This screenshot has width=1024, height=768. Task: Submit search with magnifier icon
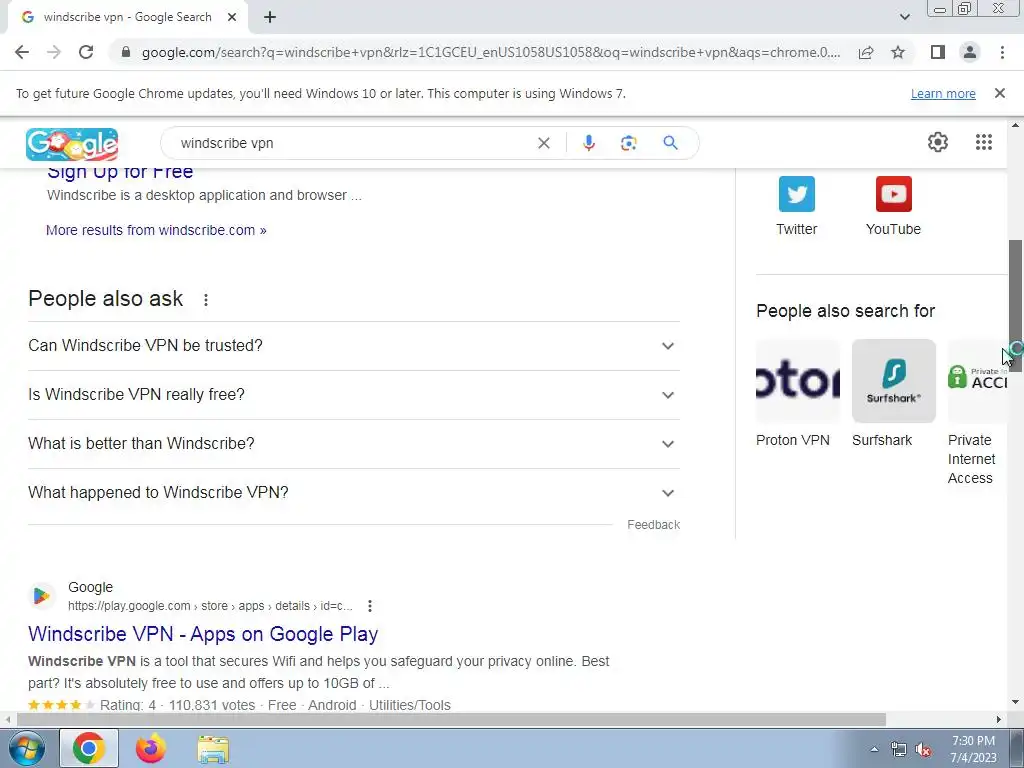(x=670, y=142)
